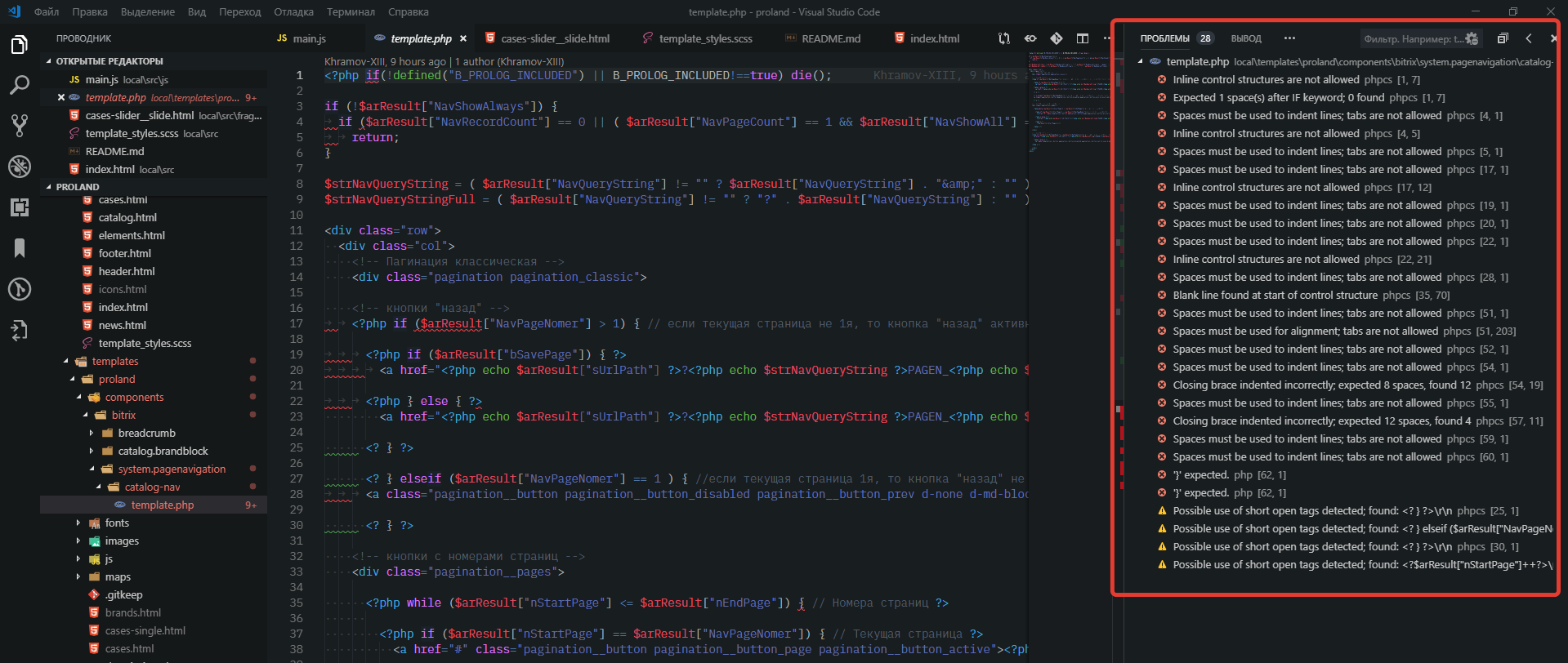Toggle panel position with the chevron arrow
Screen dimensions: 1568x663
1529,38
